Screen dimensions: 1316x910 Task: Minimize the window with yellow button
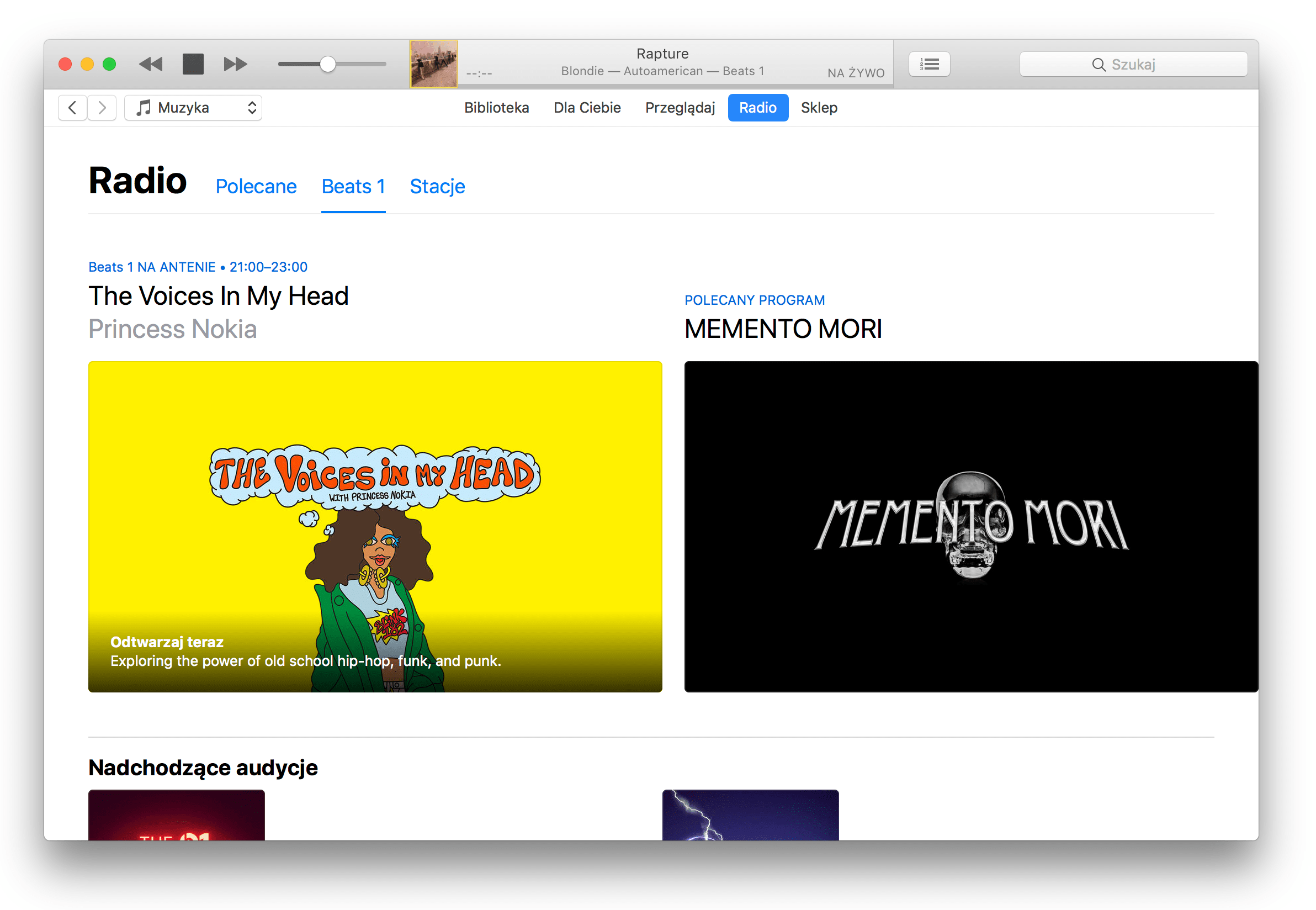(87, 64)
